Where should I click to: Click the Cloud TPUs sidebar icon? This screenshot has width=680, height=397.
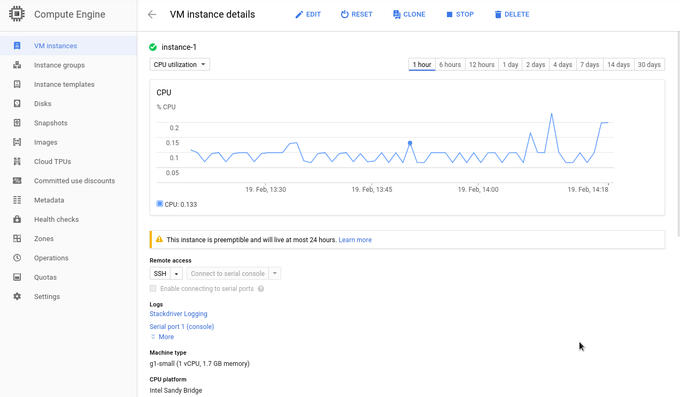coord(17,161)
